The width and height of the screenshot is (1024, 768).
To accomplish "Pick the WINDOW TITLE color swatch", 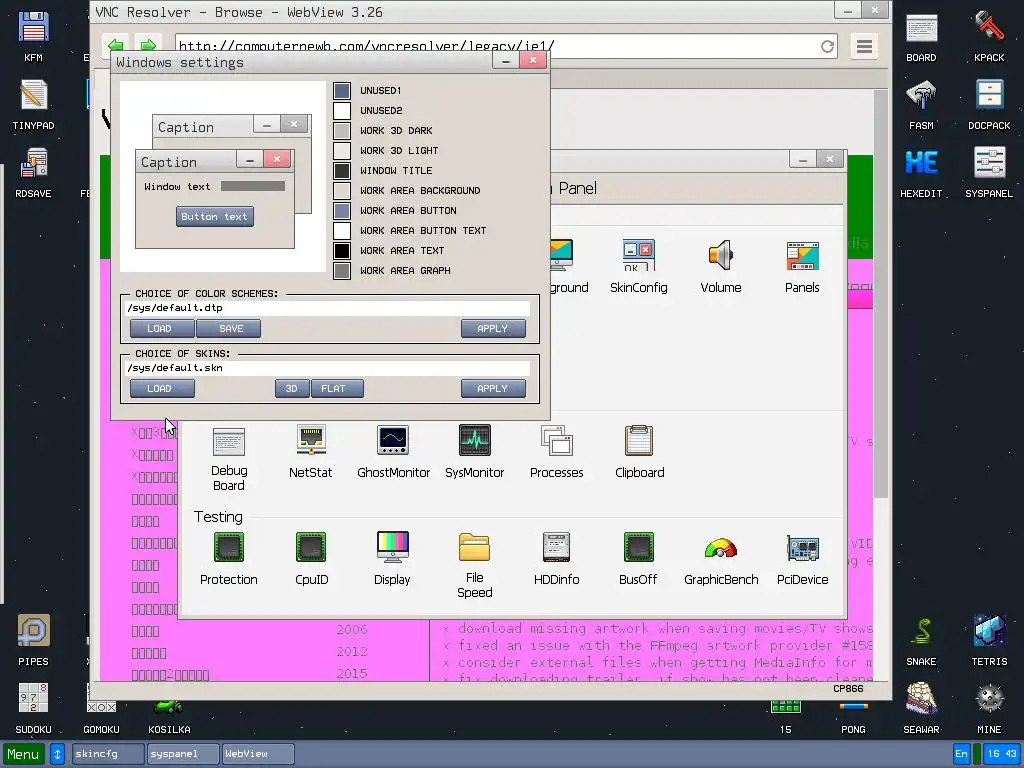I will pyautogui.click(x=342, y=170).
